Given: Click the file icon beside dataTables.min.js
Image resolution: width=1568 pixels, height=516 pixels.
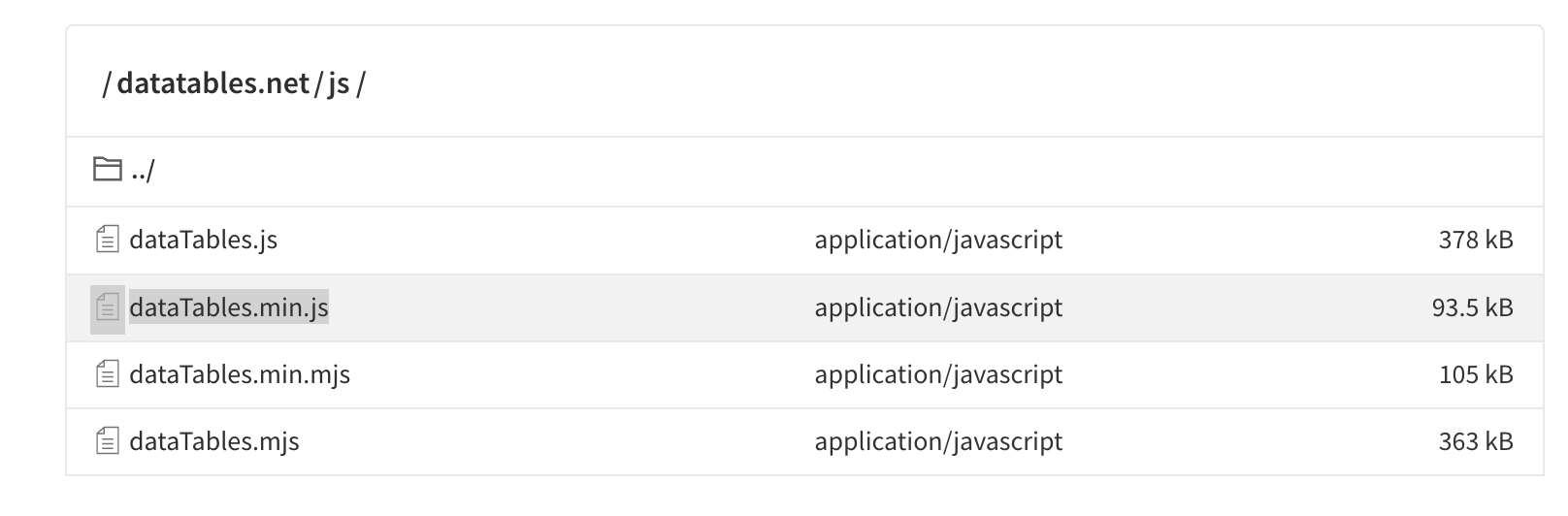Looking at the screenshot, I should [x=108, y=307].
